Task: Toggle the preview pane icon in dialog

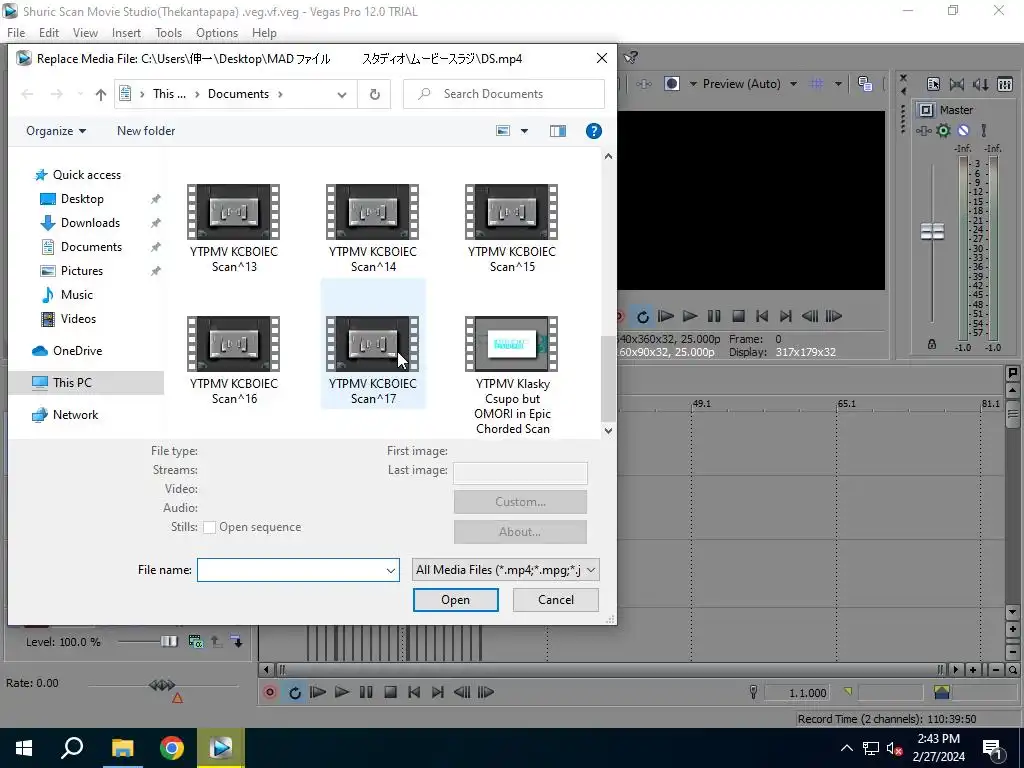Action: 558,131
